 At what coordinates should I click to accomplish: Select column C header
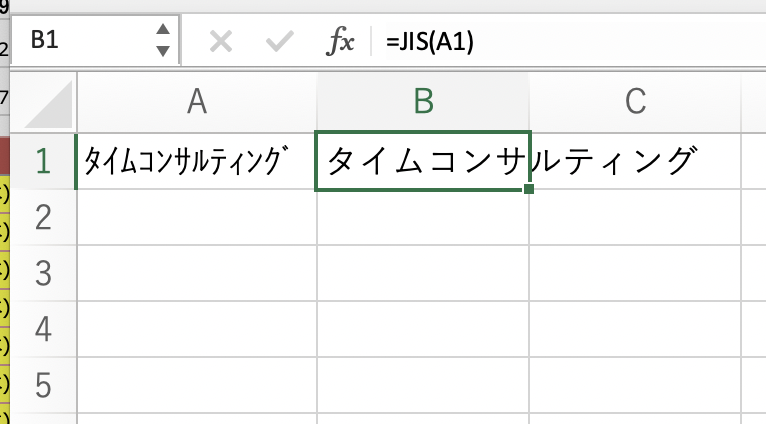click(x=636, y=100)
